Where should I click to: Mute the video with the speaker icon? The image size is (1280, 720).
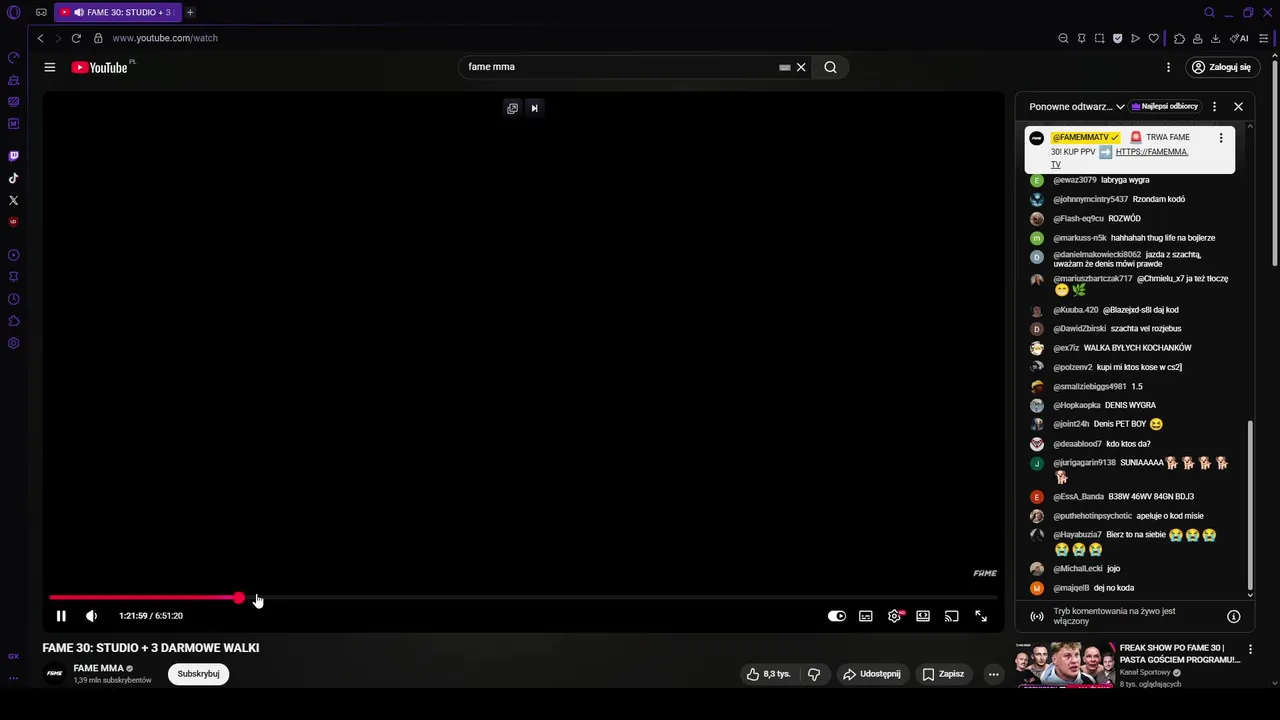[91, 616]
